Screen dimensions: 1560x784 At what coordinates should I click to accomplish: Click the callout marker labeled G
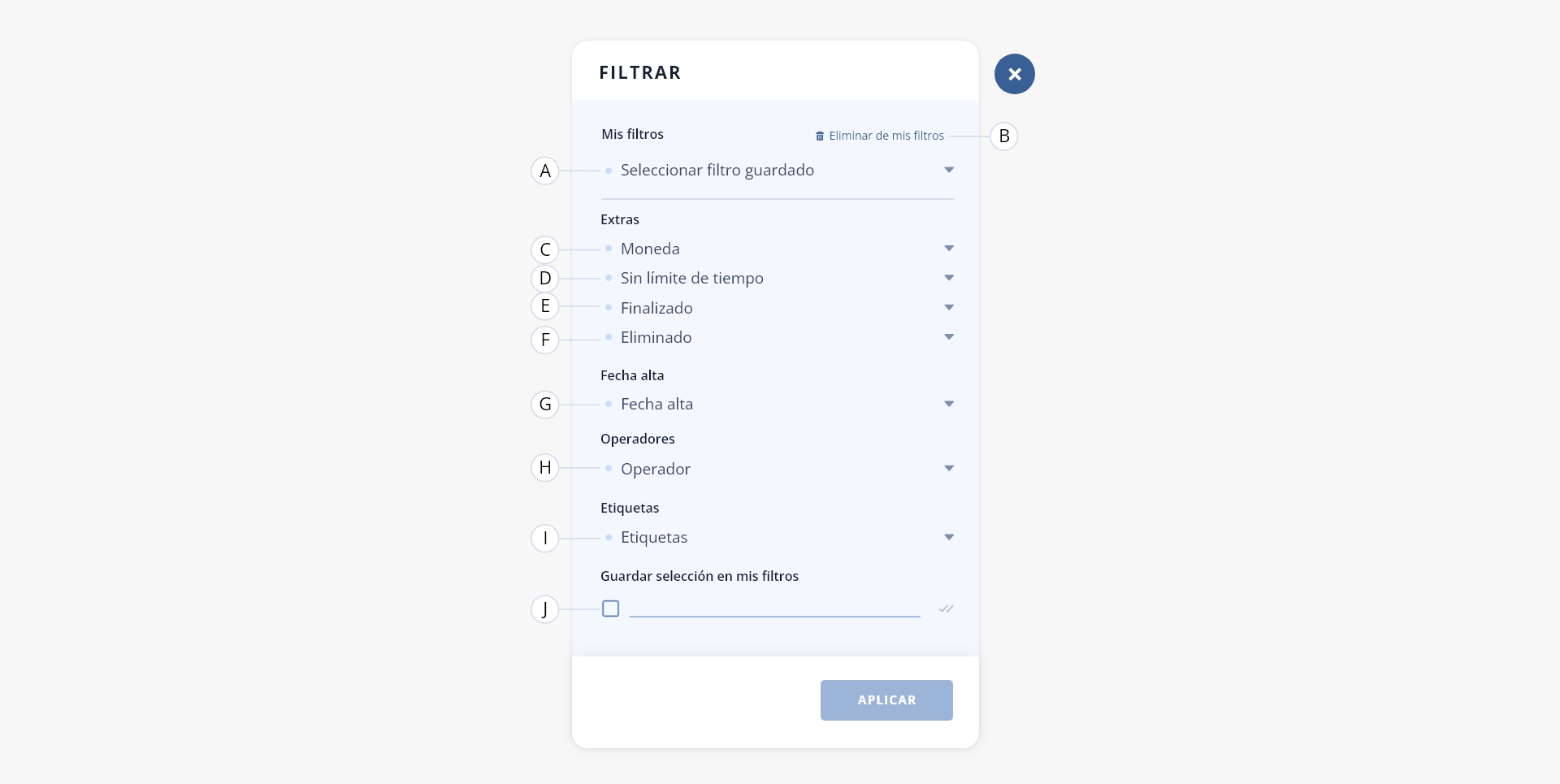545,404
